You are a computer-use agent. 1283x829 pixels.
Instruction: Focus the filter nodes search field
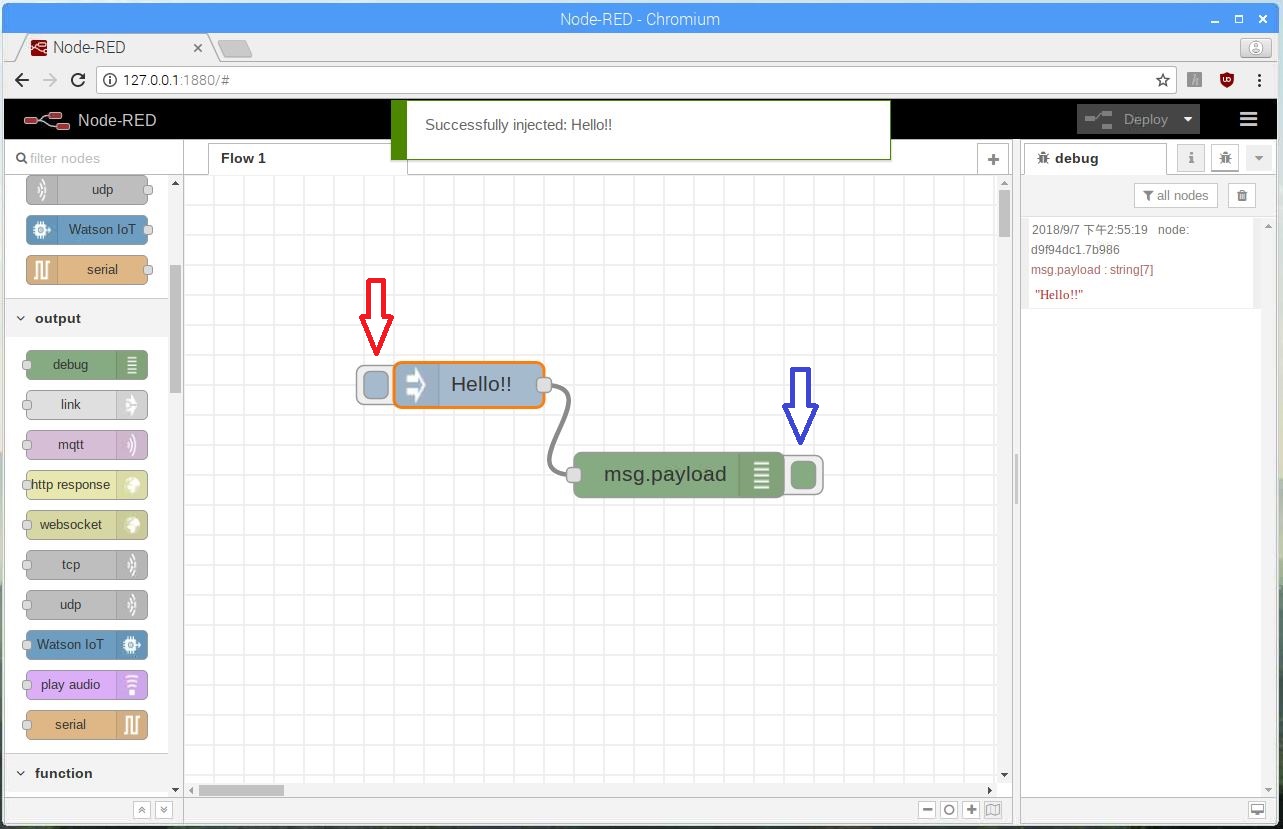click(x=94, y=158)
